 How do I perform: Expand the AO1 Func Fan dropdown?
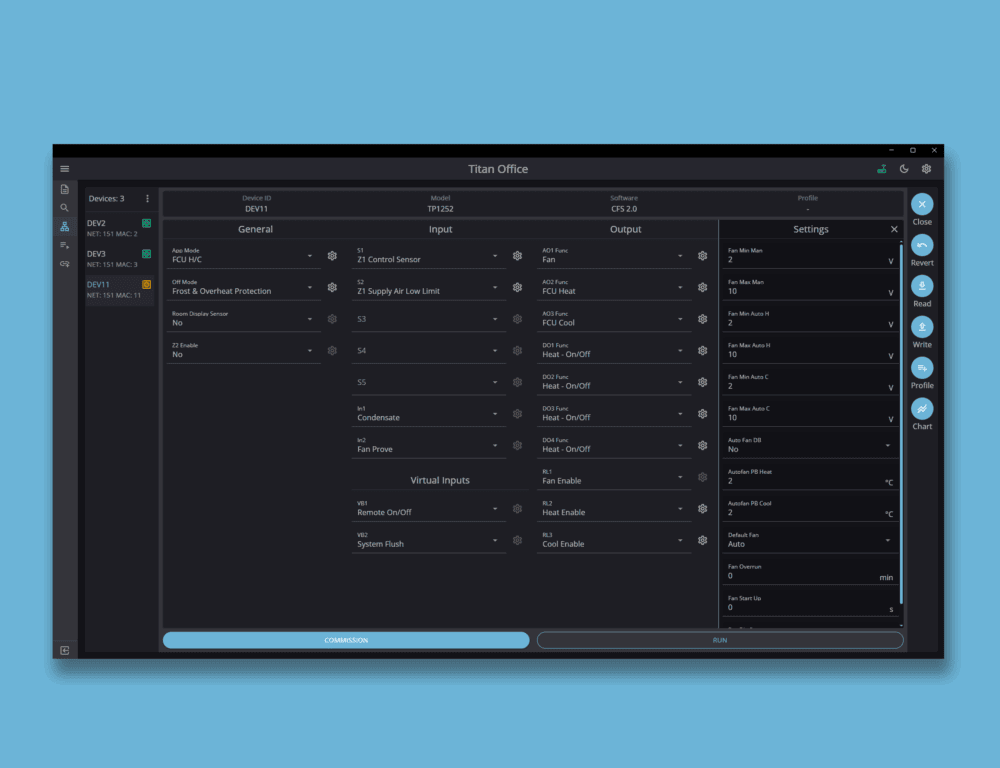(x=613, y=255)
